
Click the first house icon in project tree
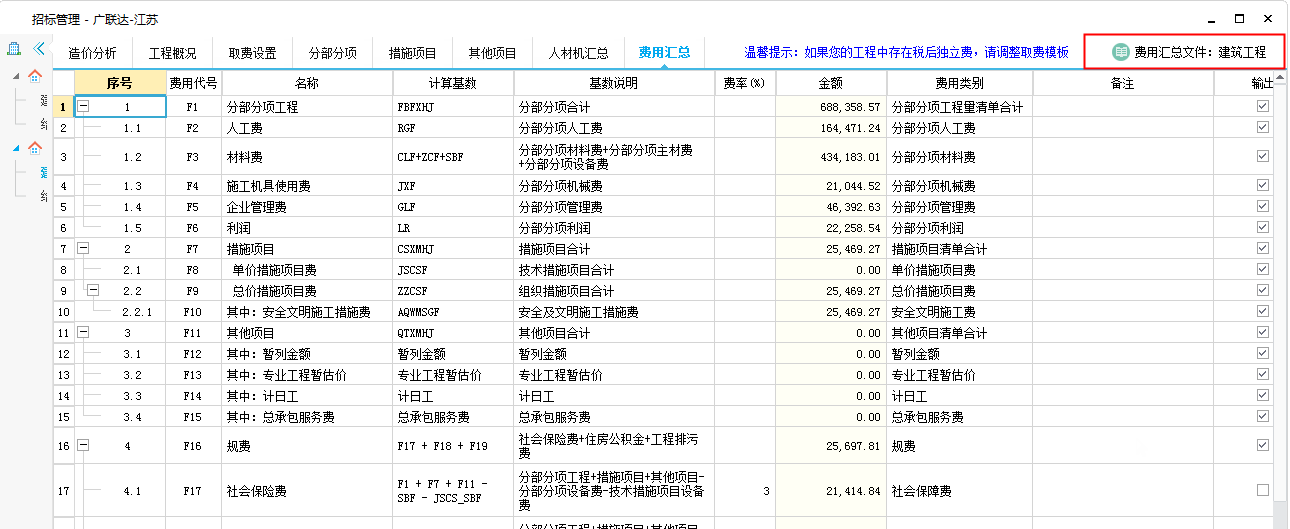click(x=35, y=76)
